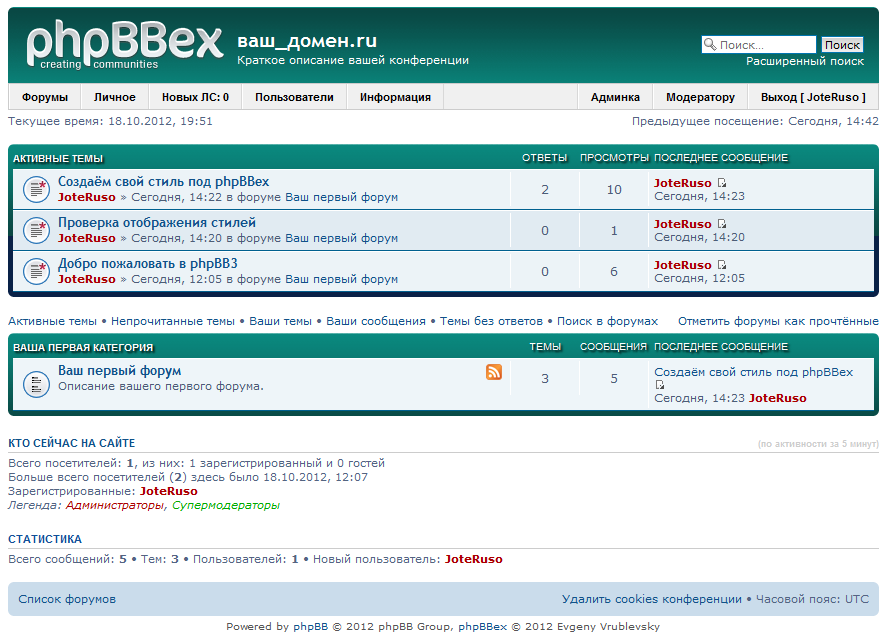
Task: Click the forum icon beside Ваш первый форум
Action: (x=36, y=382)
